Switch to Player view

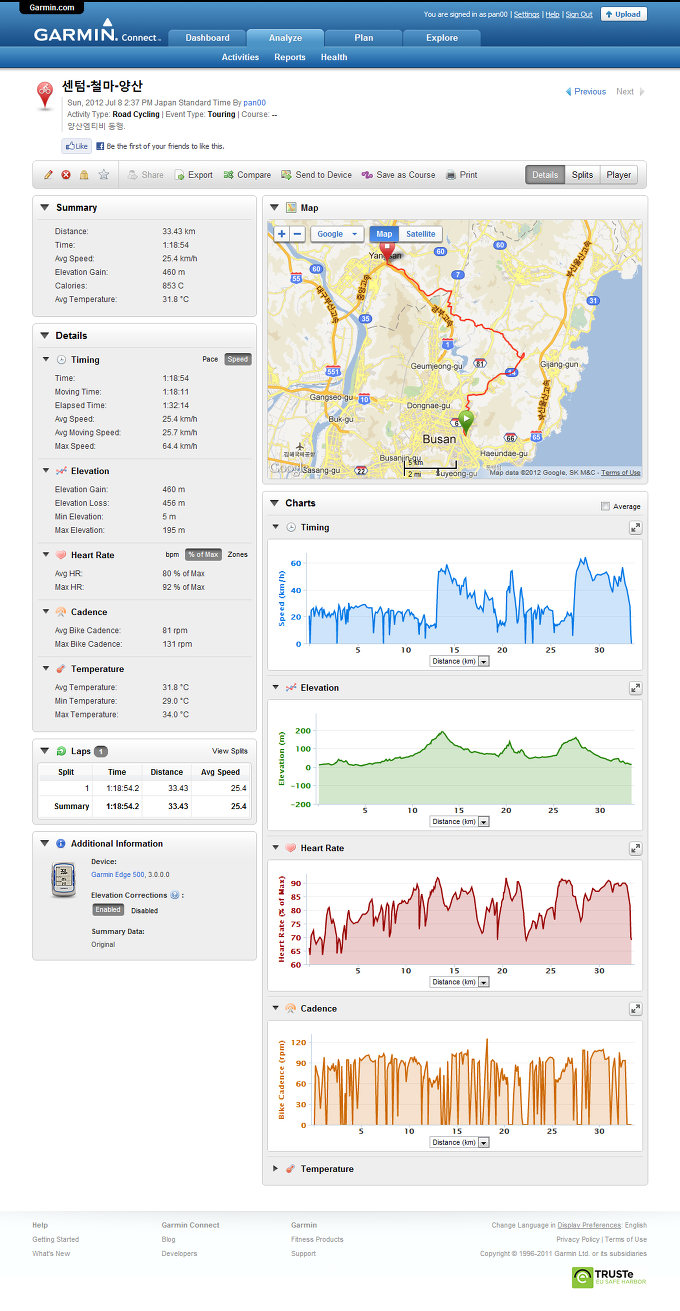pos(619,175)
